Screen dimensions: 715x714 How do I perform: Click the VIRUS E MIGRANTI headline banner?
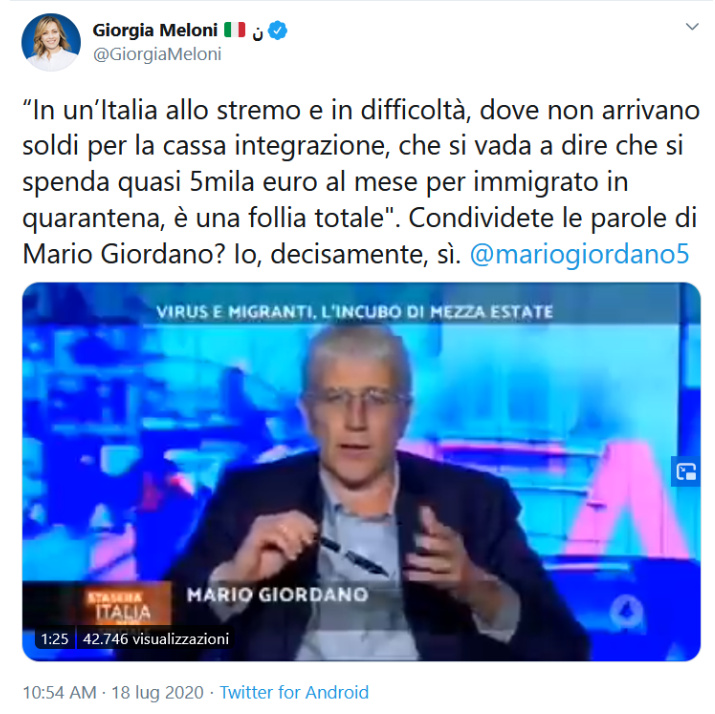click(354, 312)
